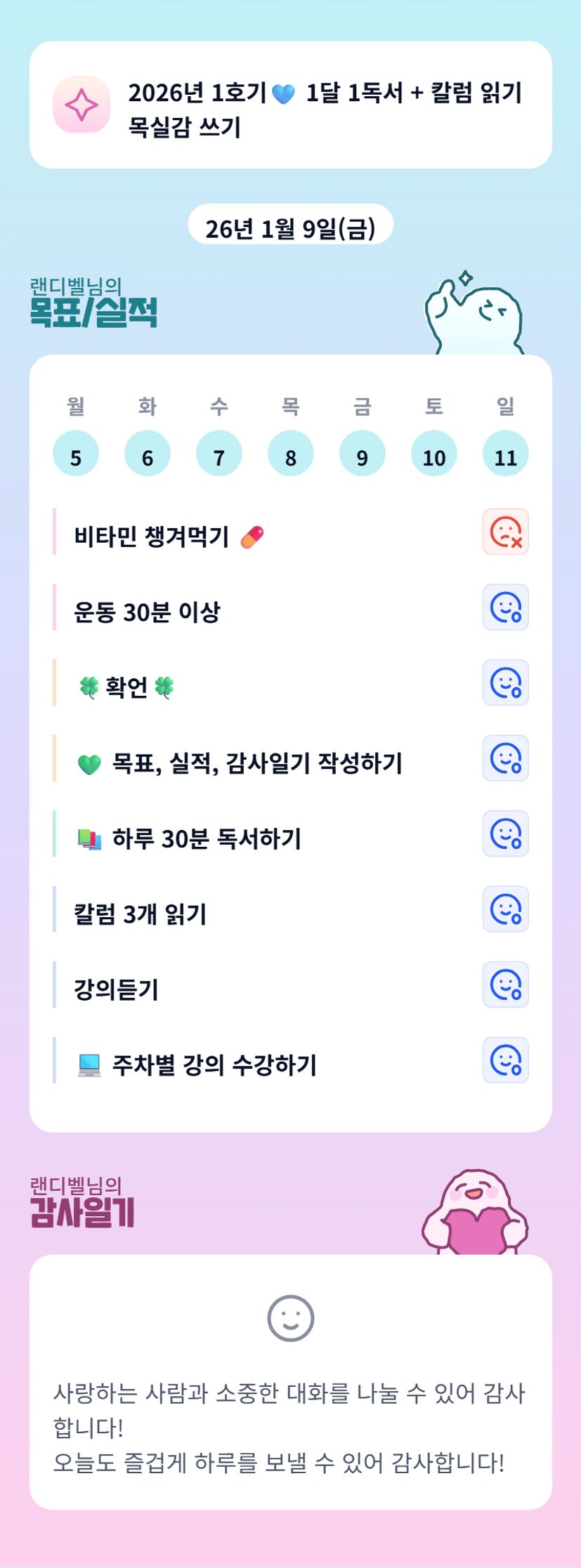
Task: Click status icon for 주차별 강의 수강하기
Action: coord(505,1060)
